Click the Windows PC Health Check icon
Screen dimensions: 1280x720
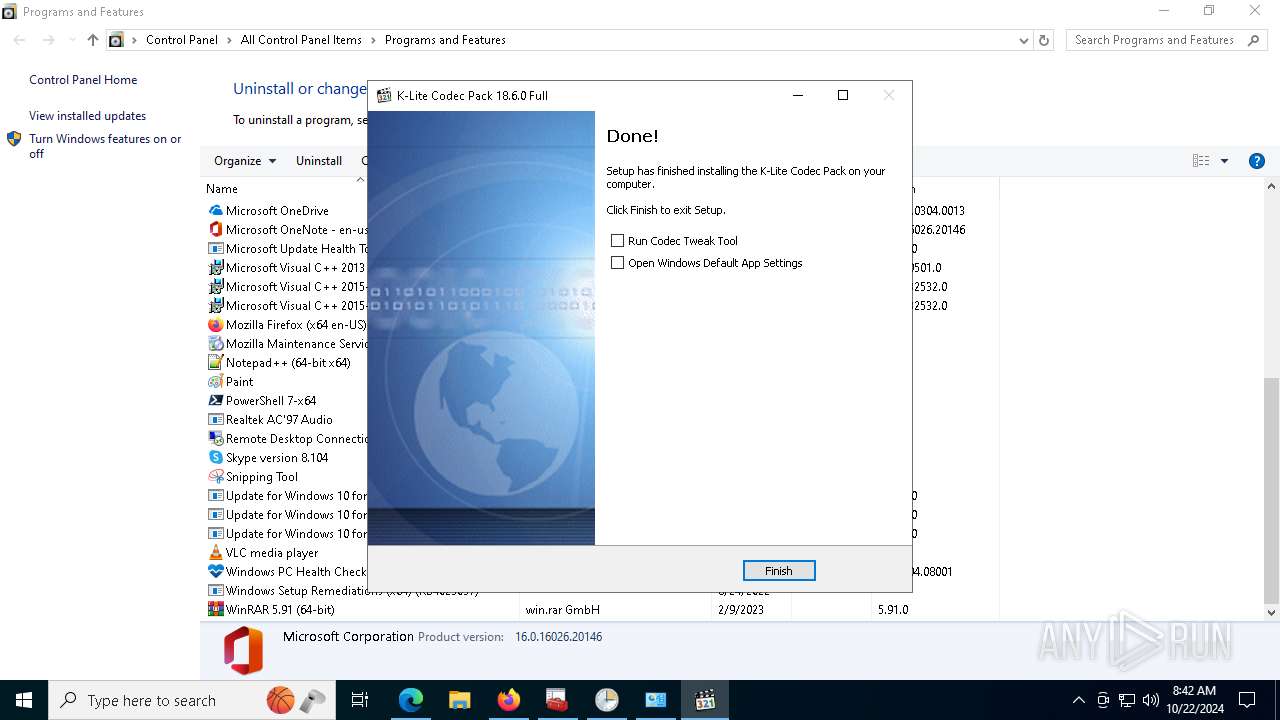tap(215, 572)
